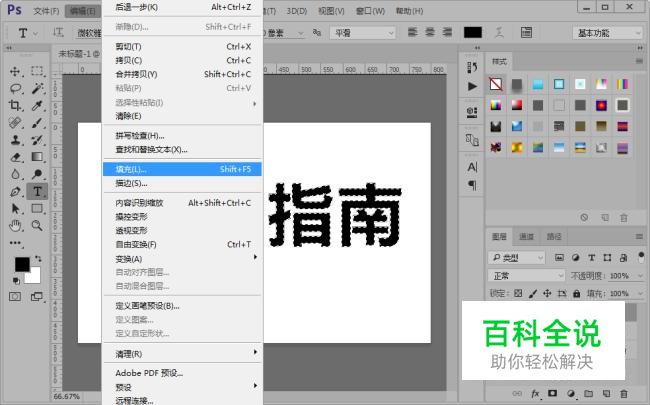Screen dimensions: 650x405
Task: Select the Healing Brush tool
Action: (x=15, y=123)
